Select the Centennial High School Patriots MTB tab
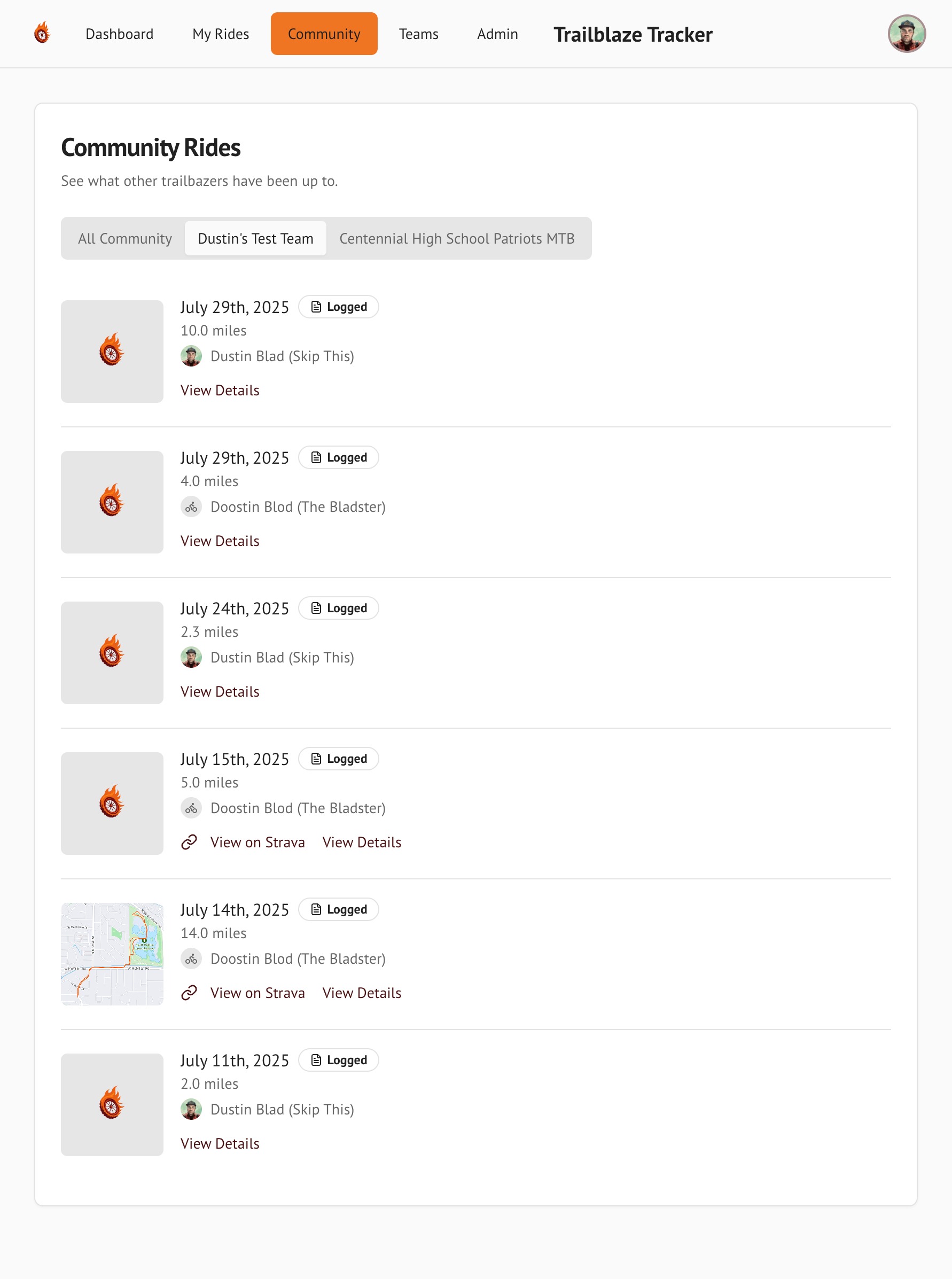This screenshot has height=1279, width=952. [x=456, y=238]
